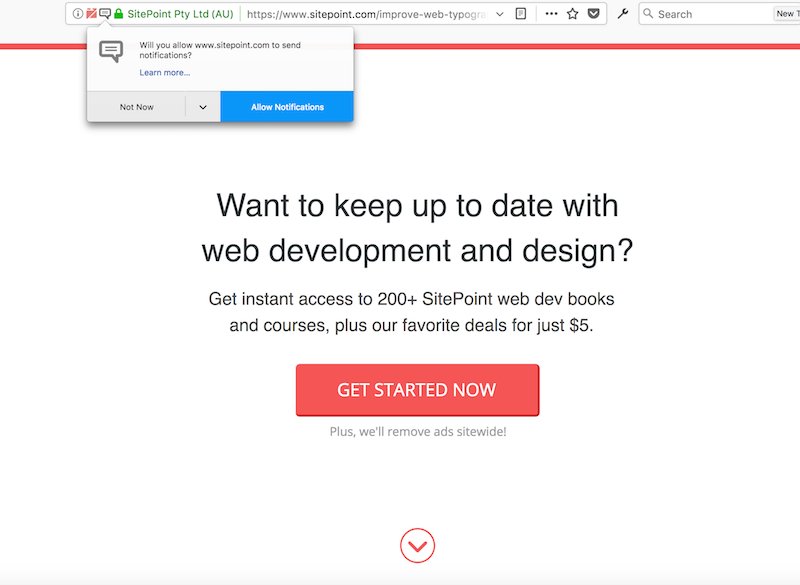Open the address bar history dropdown arrow

click(x=500, y=14)
